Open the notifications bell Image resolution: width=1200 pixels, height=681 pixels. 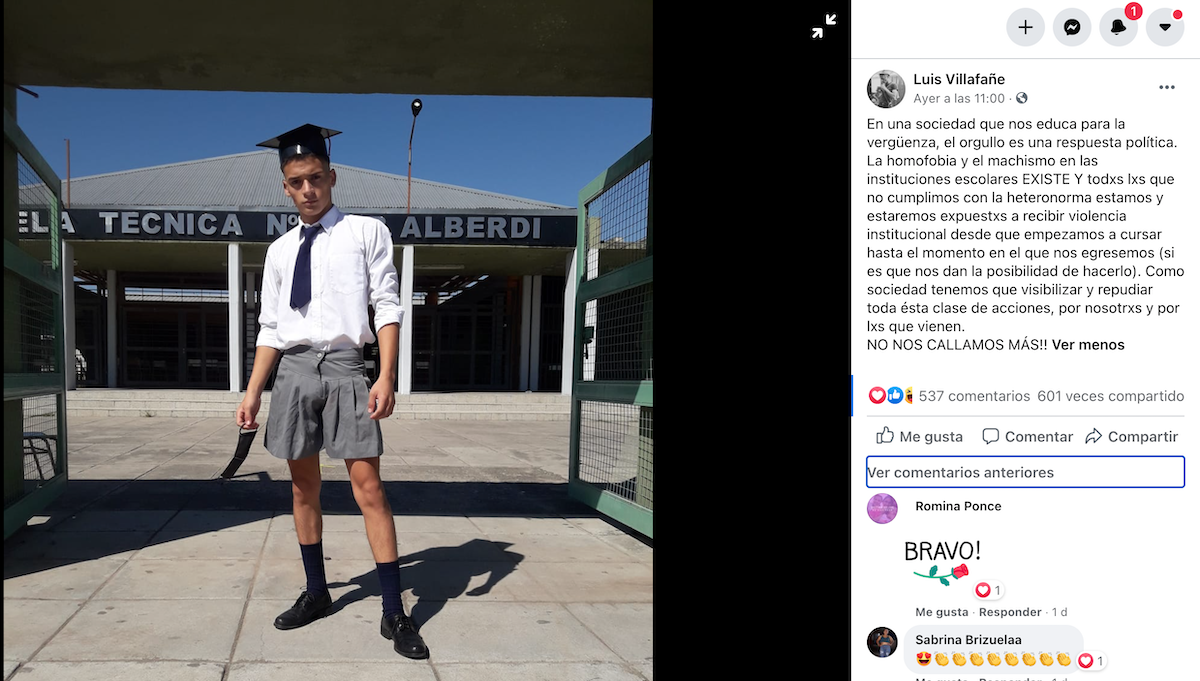1118,27
